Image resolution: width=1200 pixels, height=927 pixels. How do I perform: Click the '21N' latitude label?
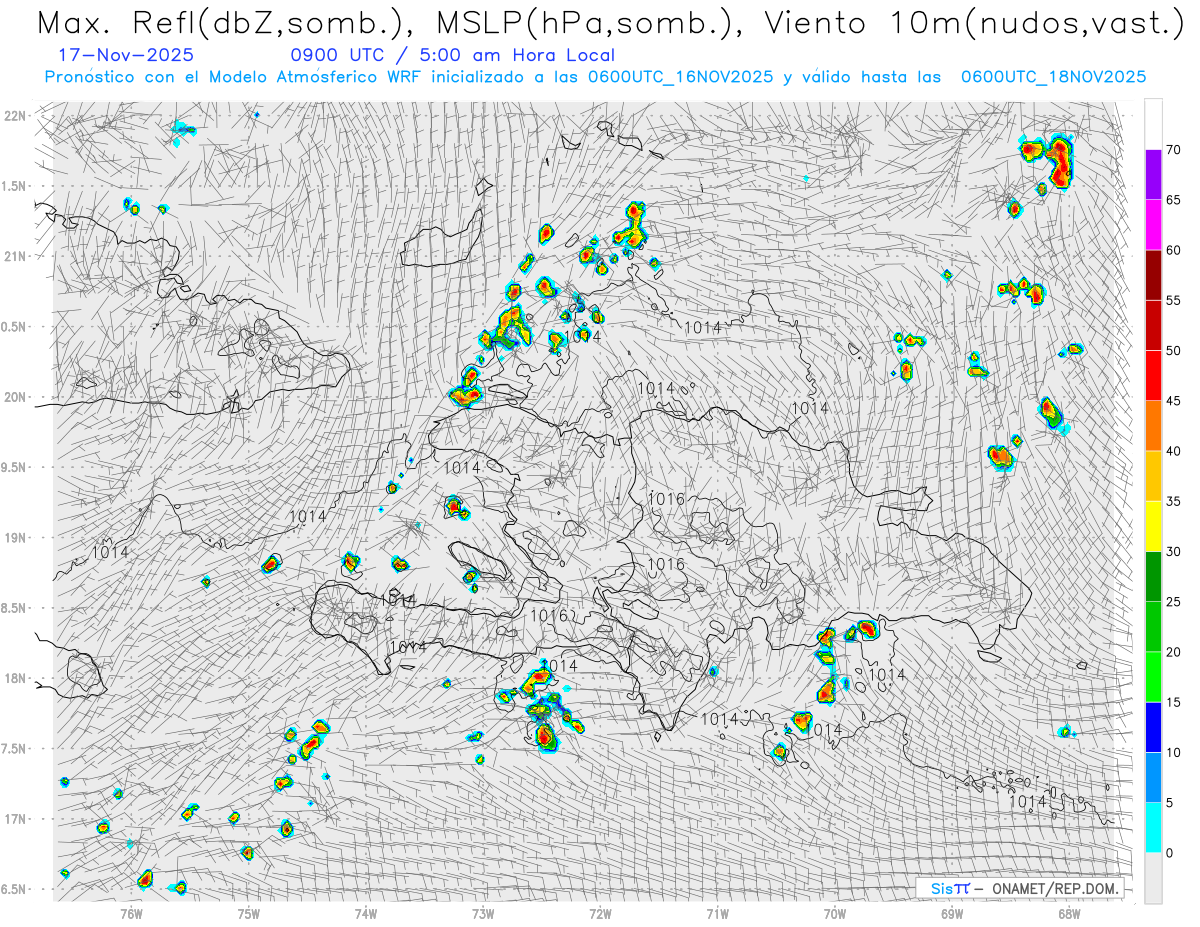coord(15,256)
